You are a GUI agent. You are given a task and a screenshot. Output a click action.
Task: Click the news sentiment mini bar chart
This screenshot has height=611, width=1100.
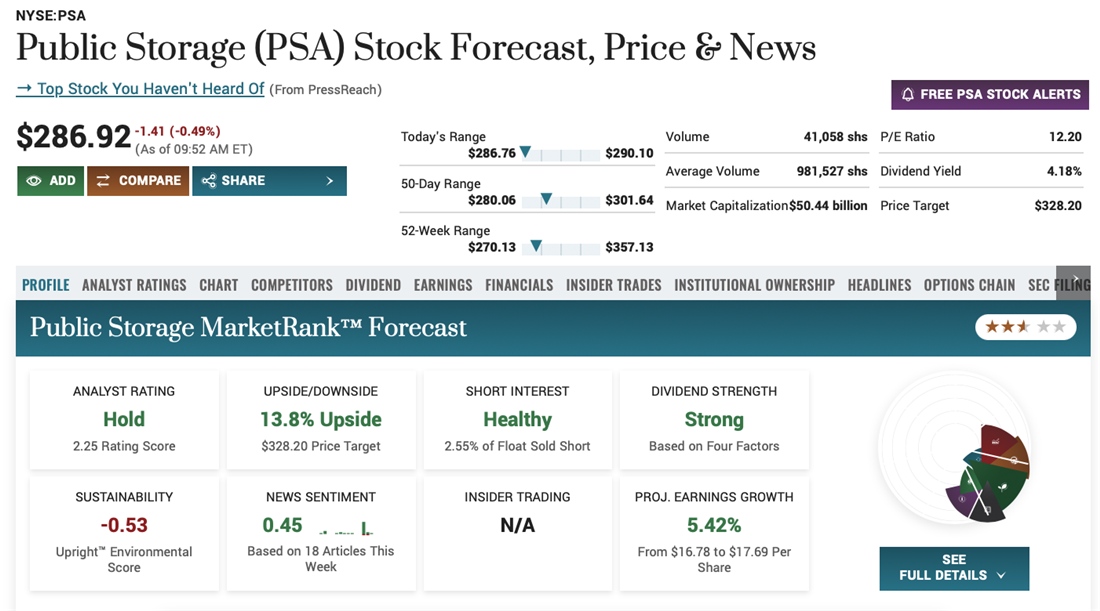[345, 528]
